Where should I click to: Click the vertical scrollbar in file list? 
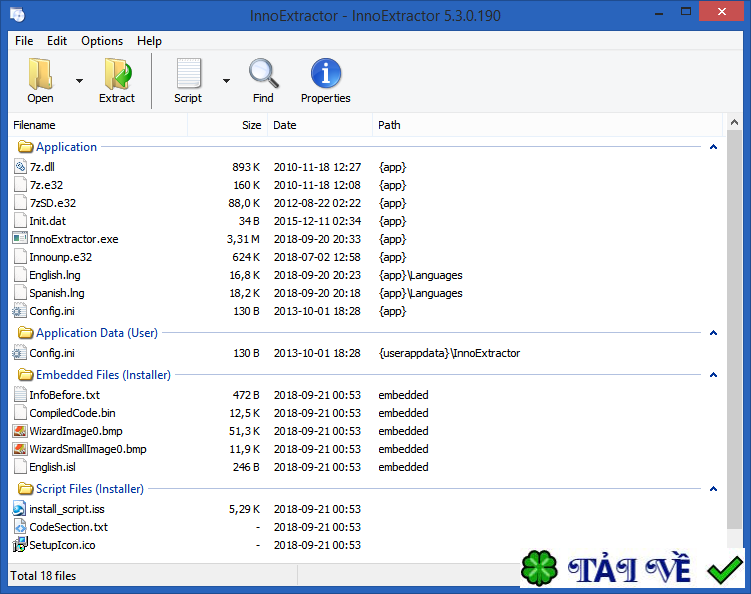[735, 330]
